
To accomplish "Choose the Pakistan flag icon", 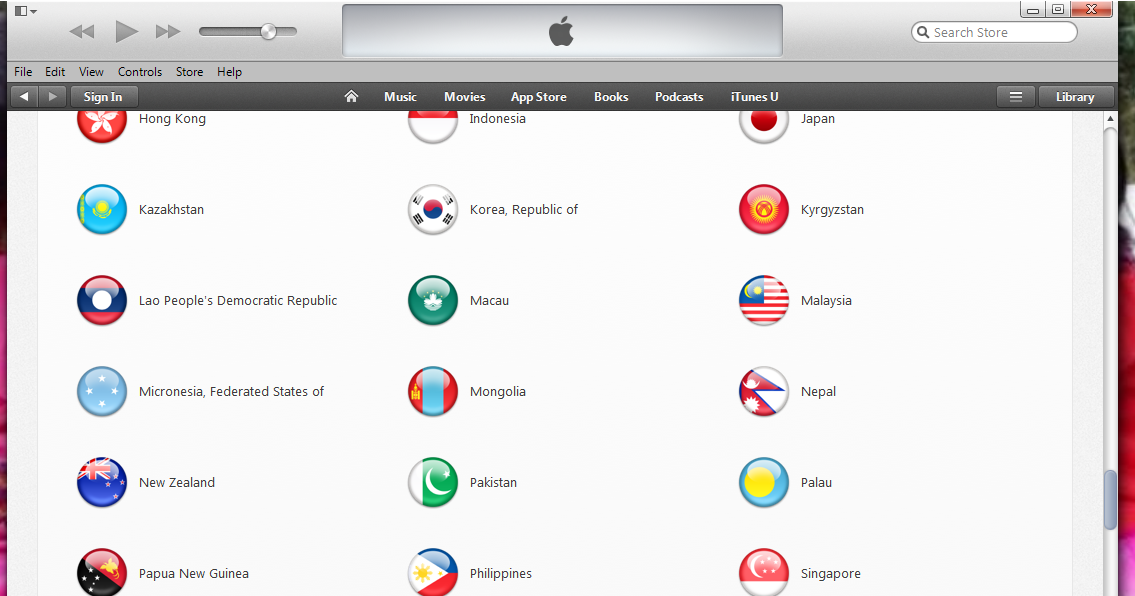I will (433, 482).
